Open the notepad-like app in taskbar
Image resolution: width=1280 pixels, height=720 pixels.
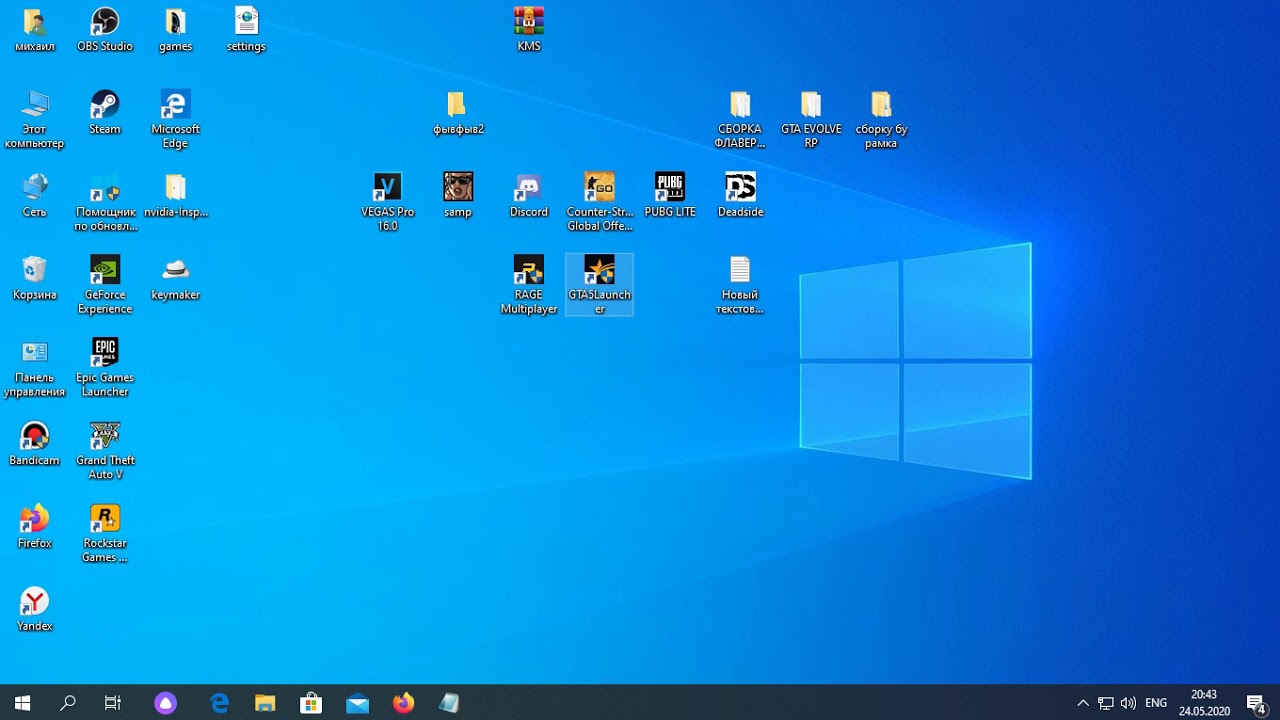(449, 703)
